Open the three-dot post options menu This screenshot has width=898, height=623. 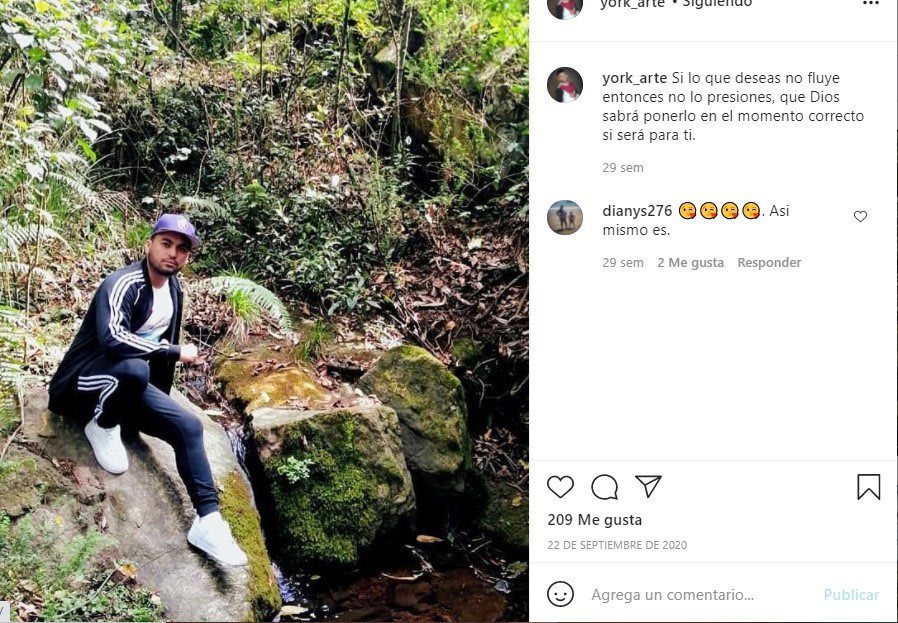(870, 4)
